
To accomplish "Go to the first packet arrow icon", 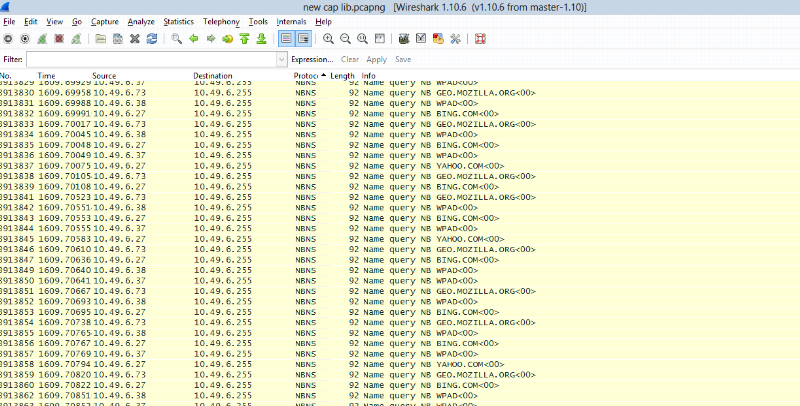I will [244, 39].
